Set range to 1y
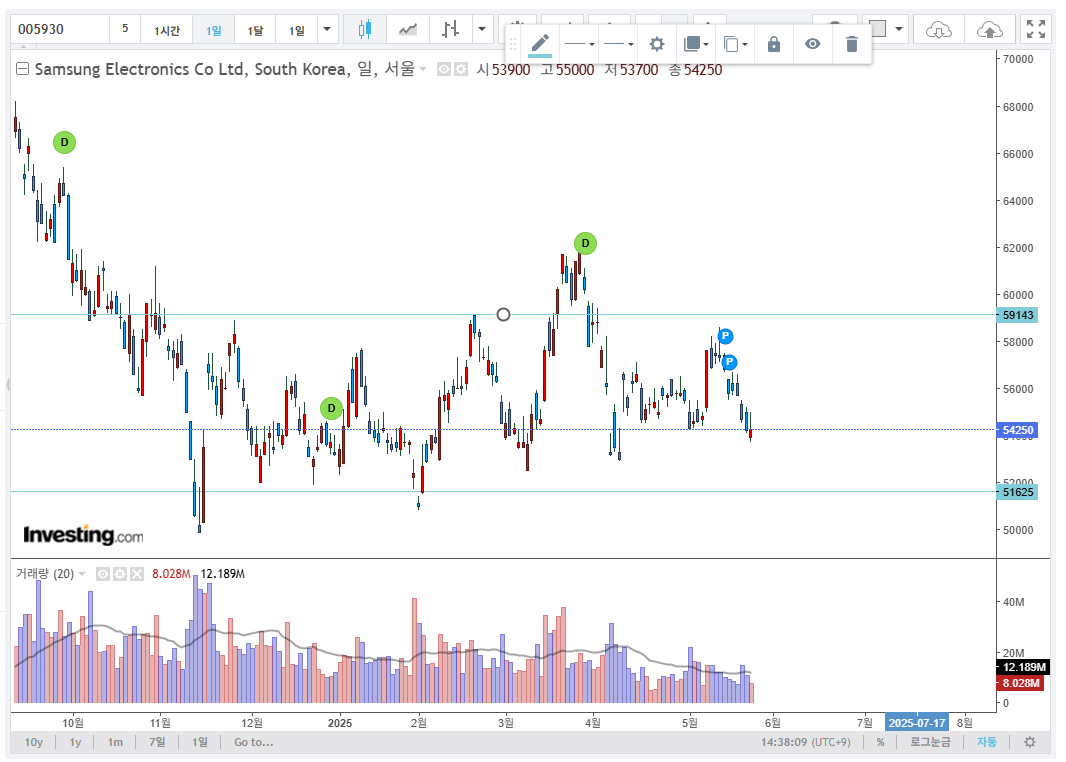Image resolution: width=1066 pixels, height=762 pixels. (75, 742)
